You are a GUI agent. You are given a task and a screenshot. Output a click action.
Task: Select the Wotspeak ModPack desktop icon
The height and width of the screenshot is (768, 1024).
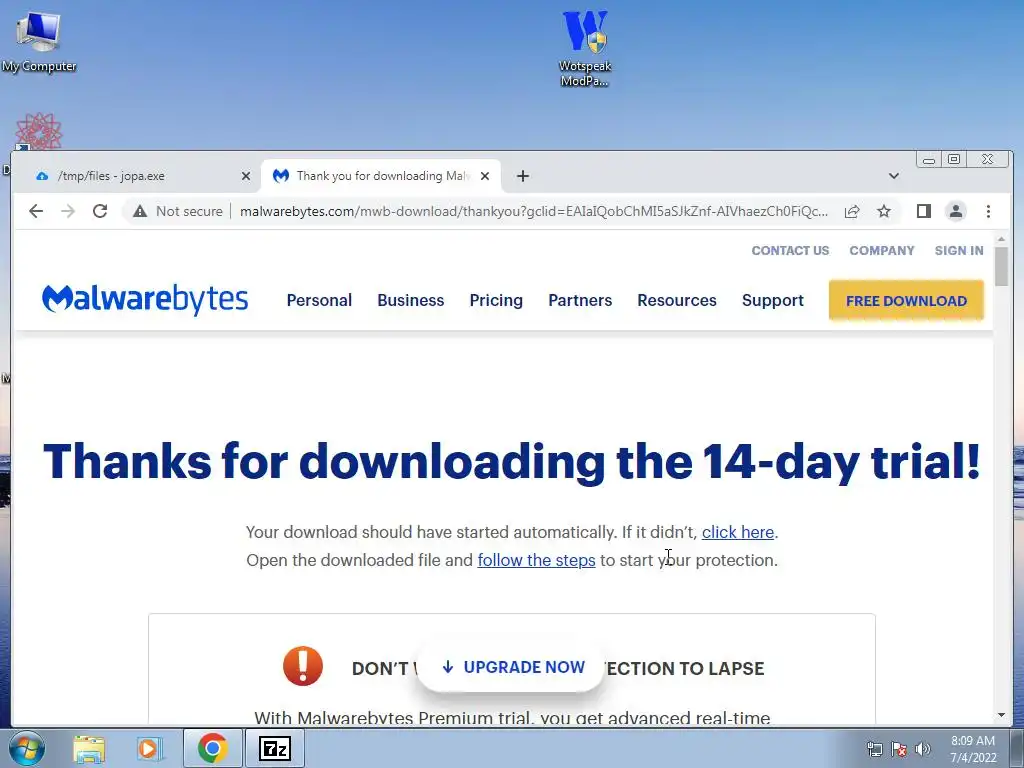585,48
